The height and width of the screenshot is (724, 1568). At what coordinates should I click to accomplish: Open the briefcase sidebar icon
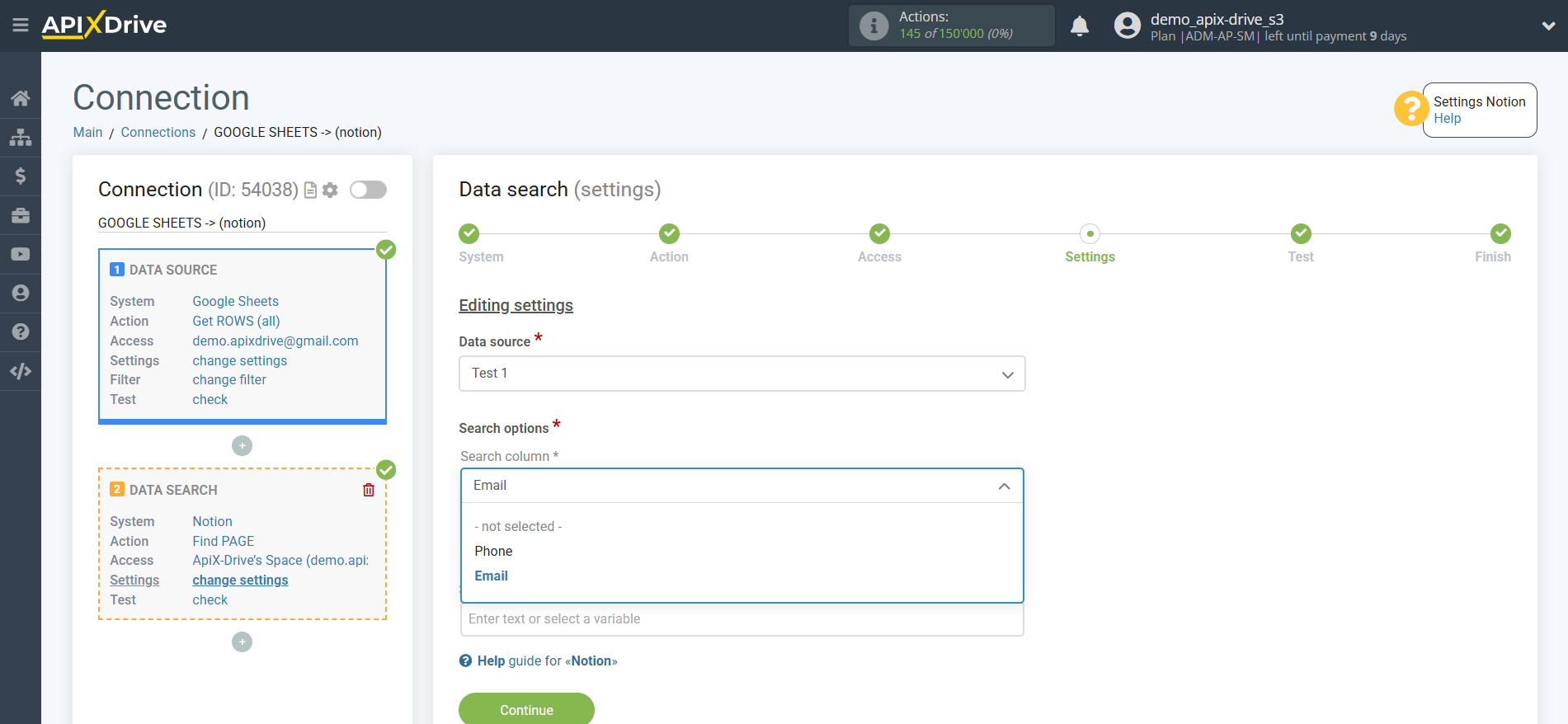click(21, 215)
